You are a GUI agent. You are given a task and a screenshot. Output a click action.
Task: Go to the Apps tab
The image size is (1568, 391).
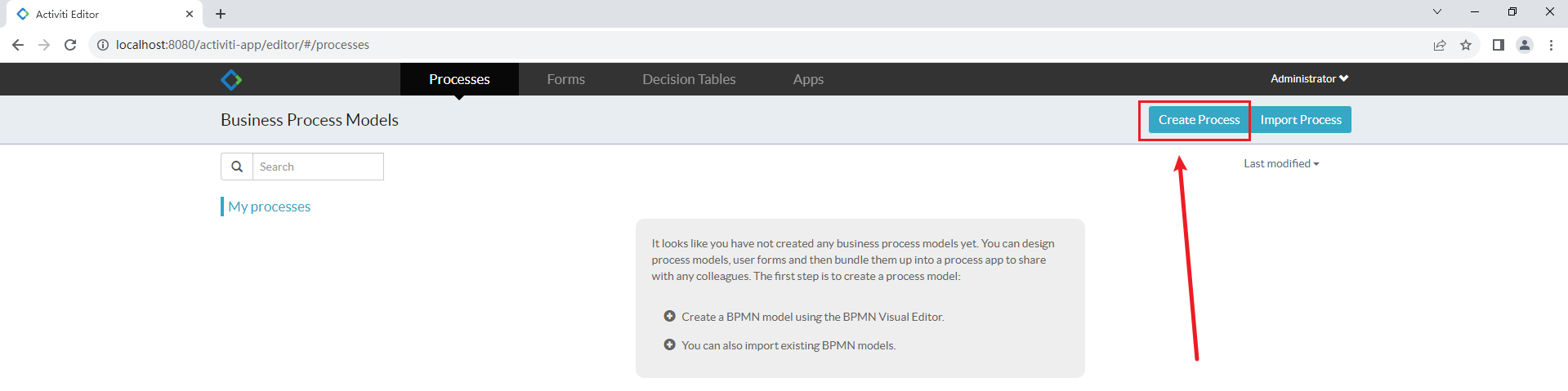[808, 79]
